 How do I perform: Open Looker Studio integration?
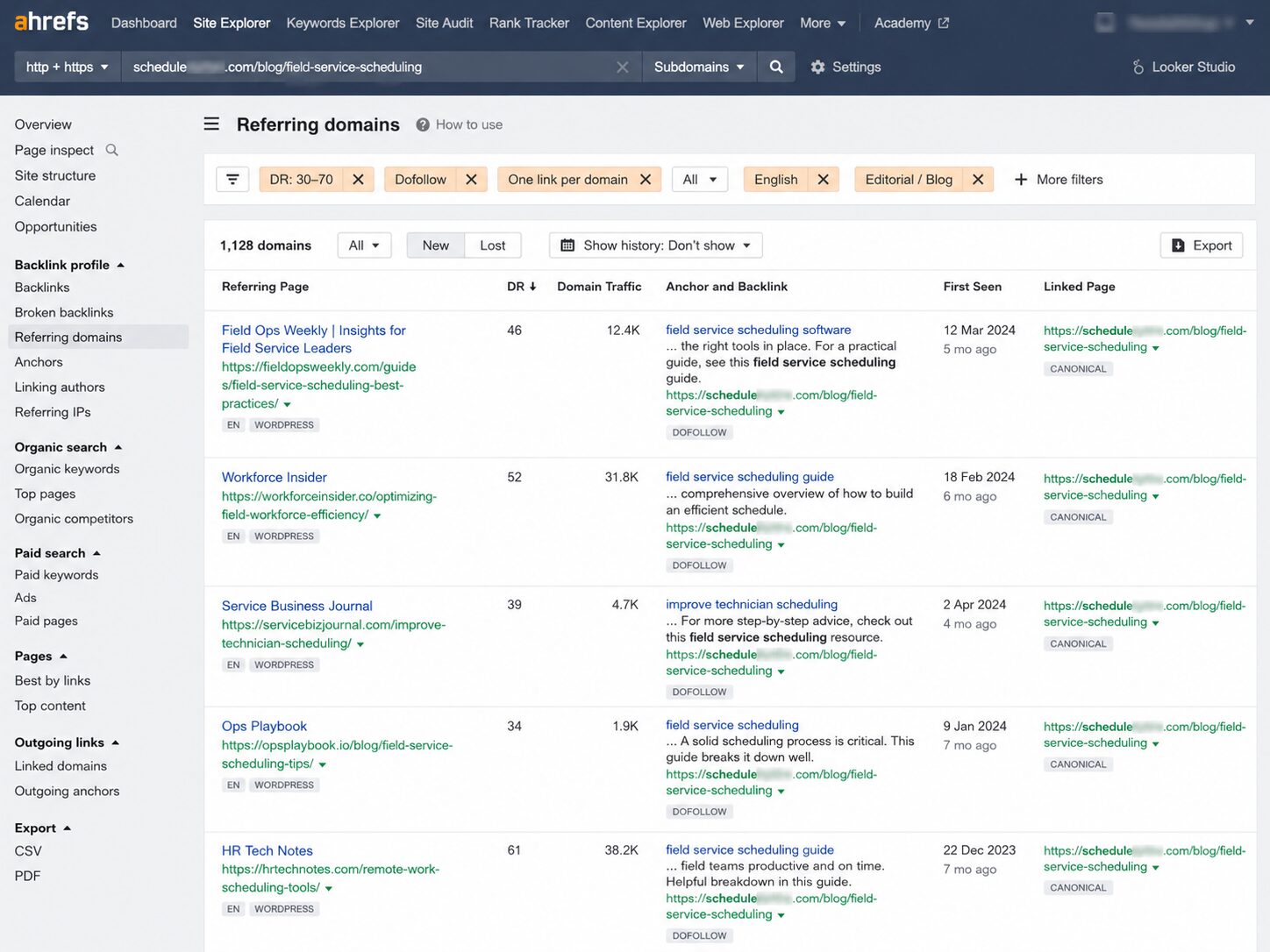tap(1183, 67)
